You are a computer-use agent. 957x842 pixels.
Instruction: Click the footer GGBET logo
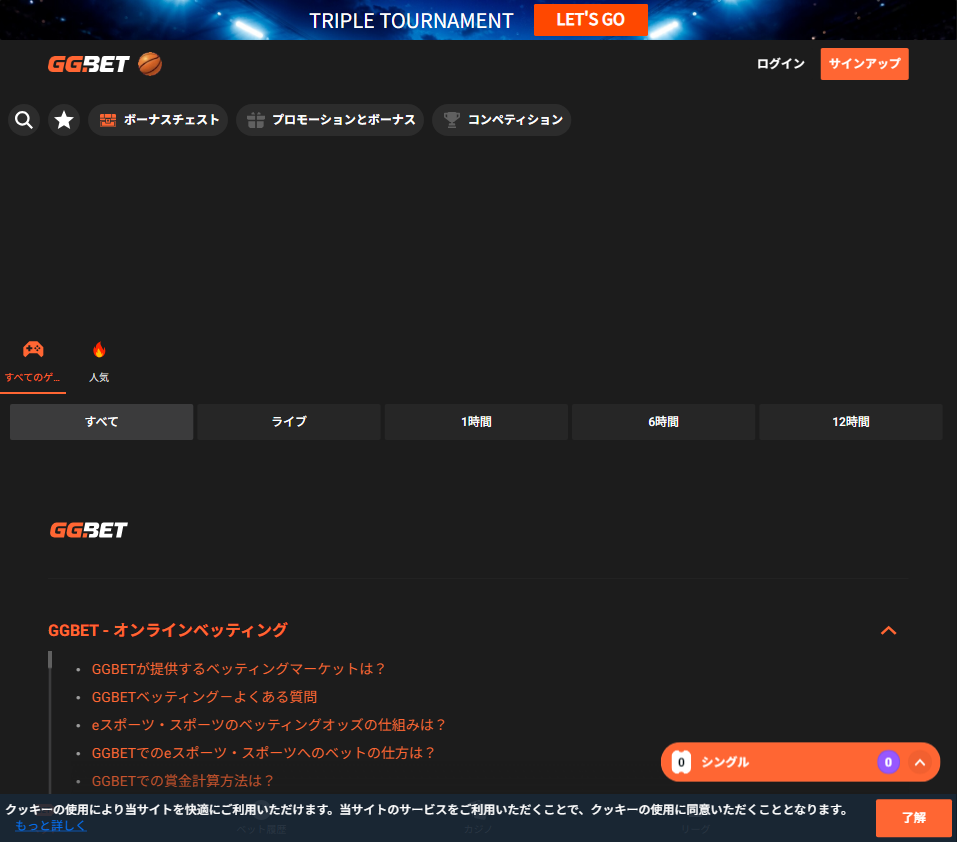tap(88, 530)
